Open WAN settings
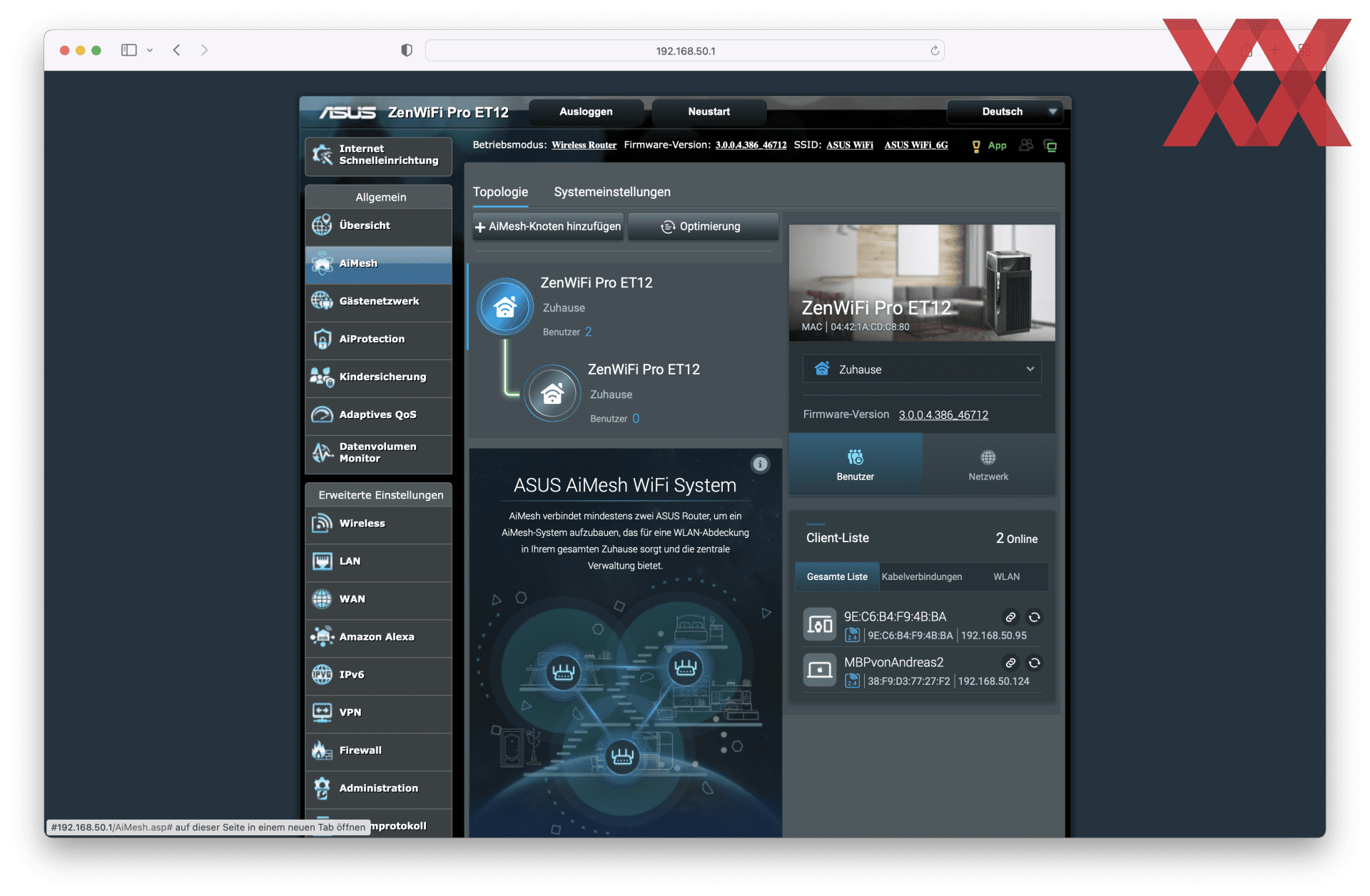Image resolution: width=1370 pixels, height=896 pixels. pos(378,599)
